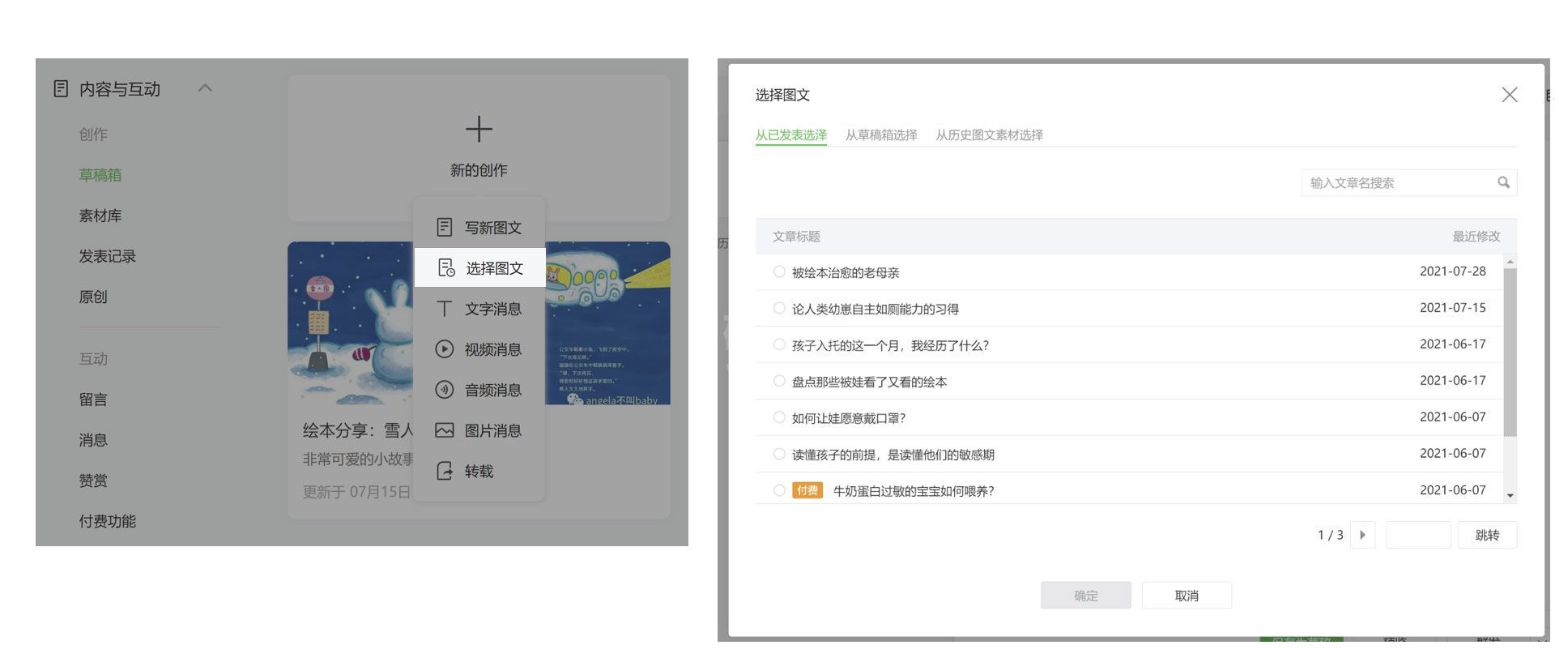
Task: Open 原创 in the sidebar
Action: [93, 297]
